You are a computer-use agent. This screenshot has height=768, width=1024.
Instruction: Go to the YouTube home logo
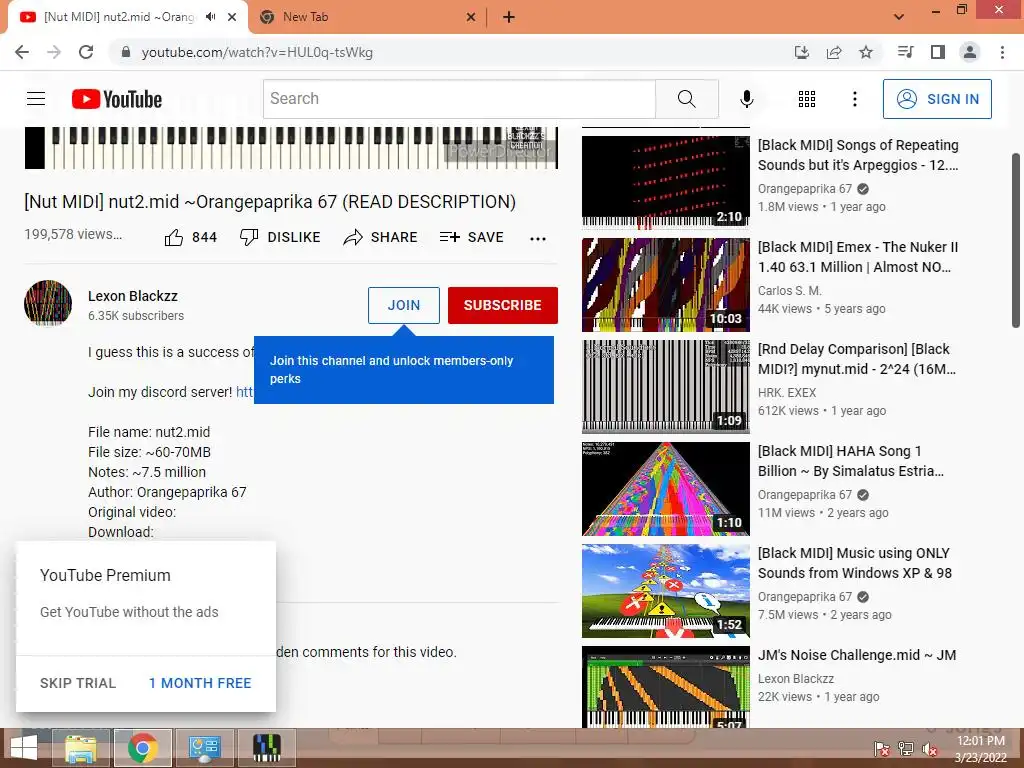click(117, 99)
